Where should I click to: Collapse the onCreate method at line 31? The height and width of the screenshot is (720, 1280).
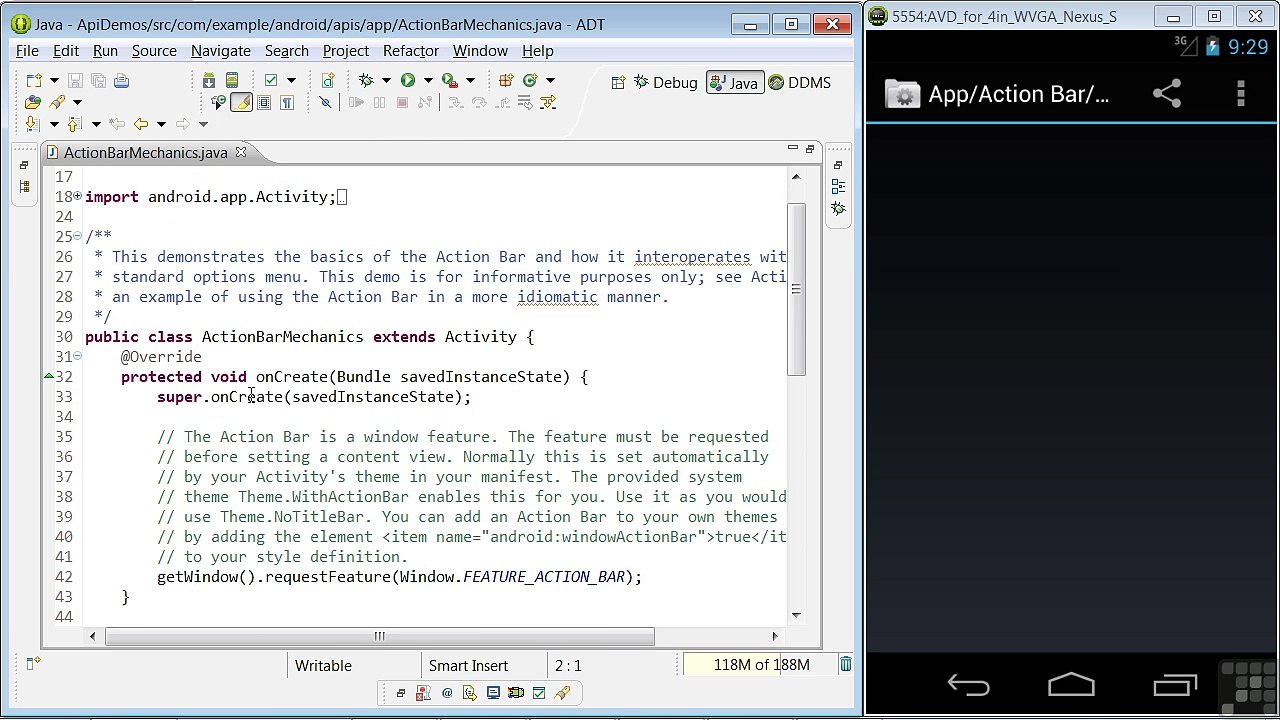click(77, 357)
